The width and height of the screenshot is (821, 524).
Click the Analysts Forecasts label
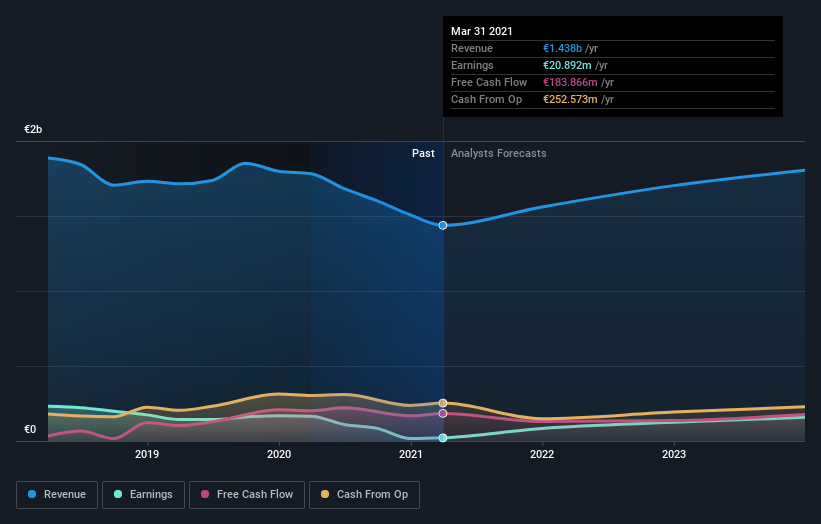tap(498, 153)
